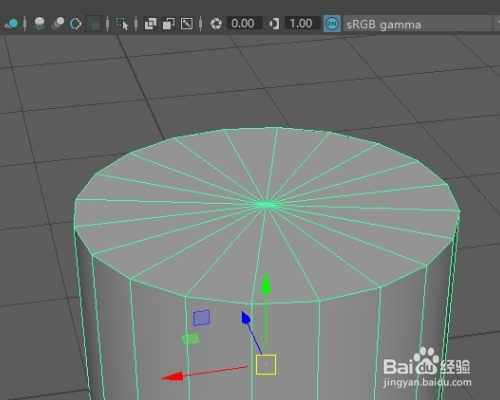Viewport: 500px width, 400px height.
Task: Click the green plane handle of manipulator
Action: click(191, 339)
